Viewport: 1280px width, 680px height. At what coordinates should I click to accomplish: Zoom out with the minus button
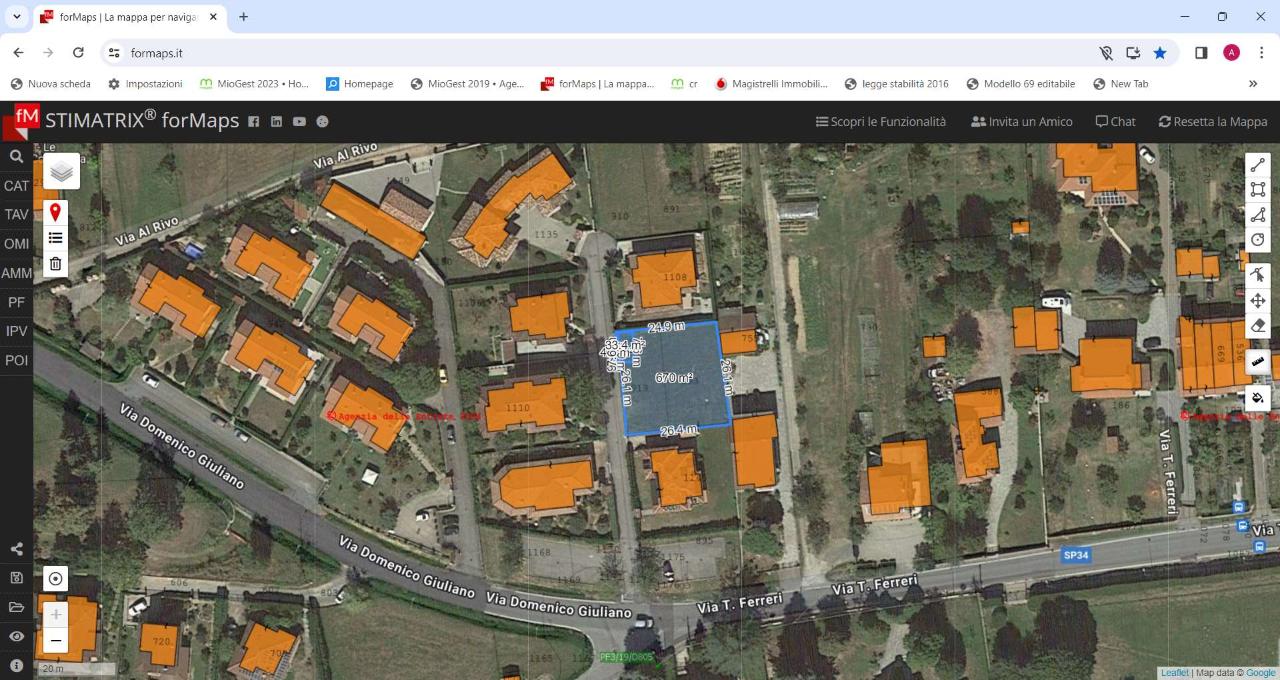click(x=56, y=640)
